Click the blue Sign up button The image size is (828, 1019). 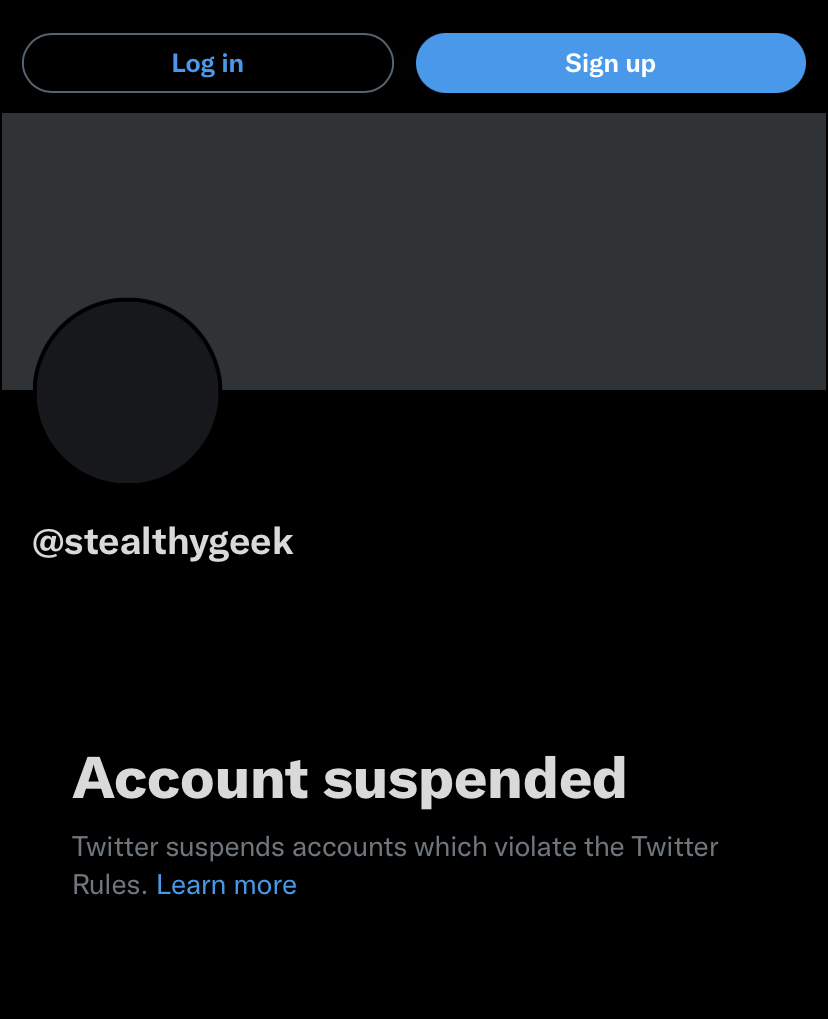click(x=611, y=63)
